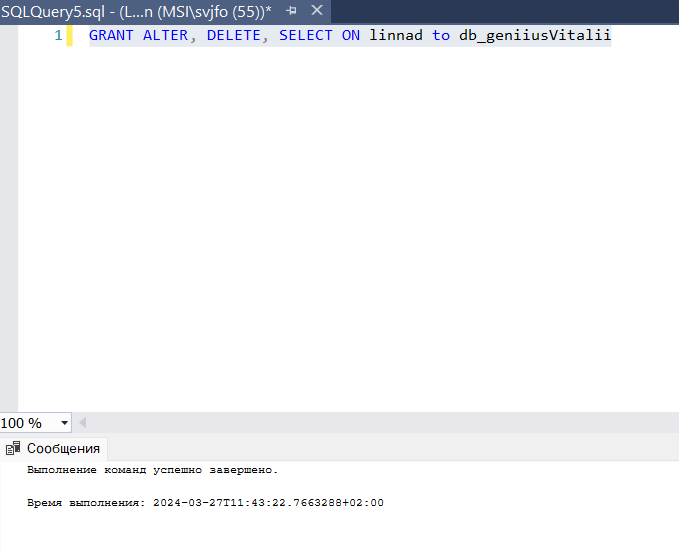Click the Сообщения tab icon
679x553 pixels.
(x=13, y=448)
